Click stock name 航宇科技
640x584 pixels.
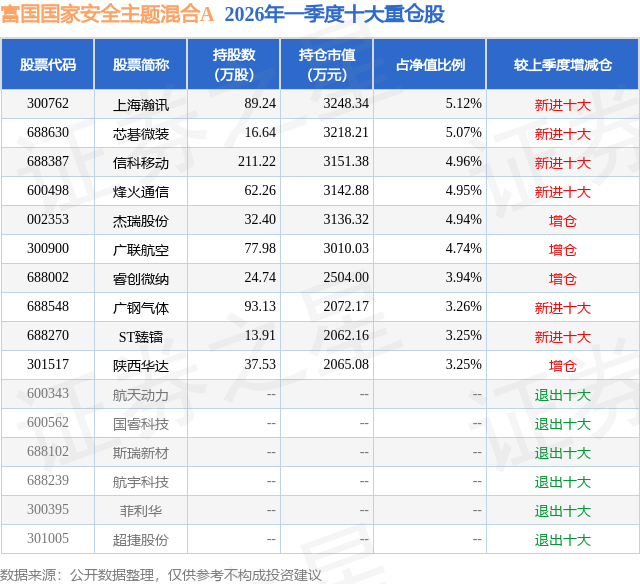pyautogui.click(x=141, y=482)
